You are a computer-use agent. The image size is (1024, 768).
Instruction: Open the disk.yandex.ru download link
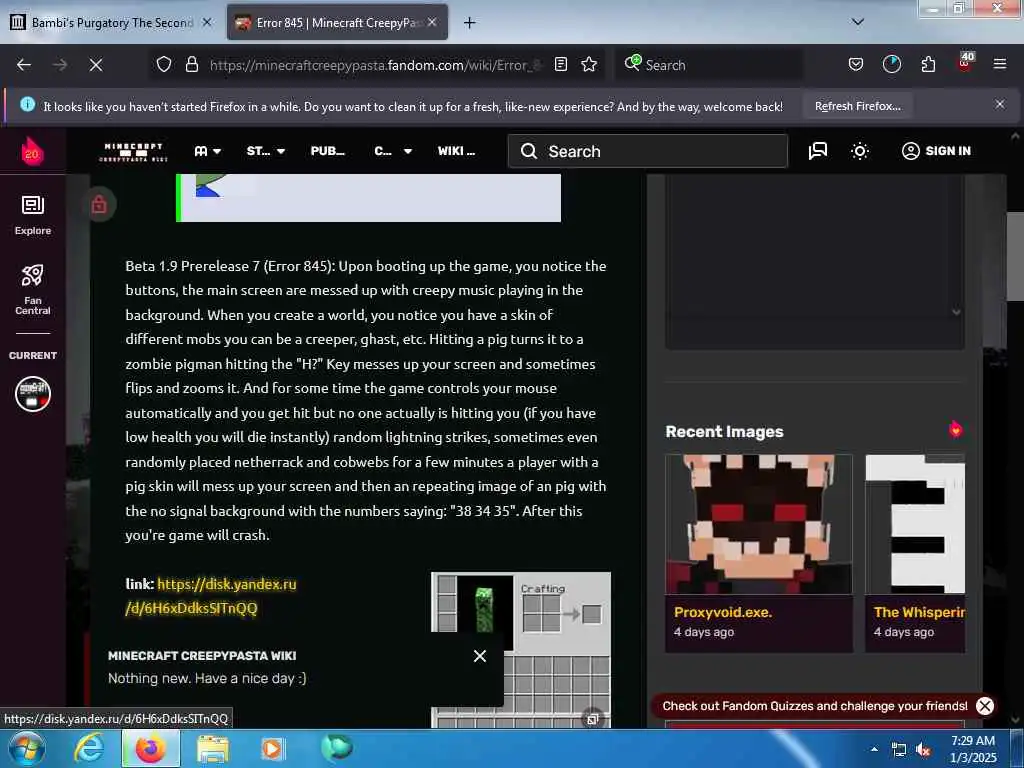tap(210, 596)
